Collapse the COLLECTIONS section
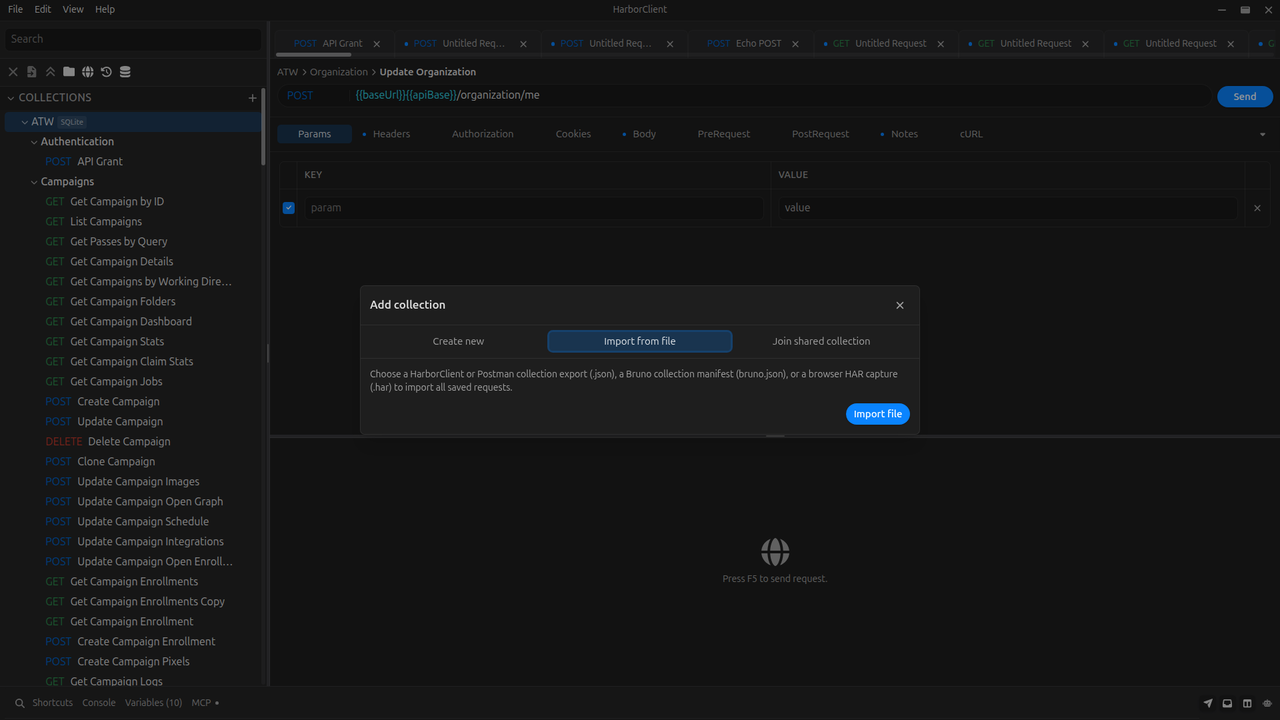The image size is (1280, 720). (x=11, y=98)
